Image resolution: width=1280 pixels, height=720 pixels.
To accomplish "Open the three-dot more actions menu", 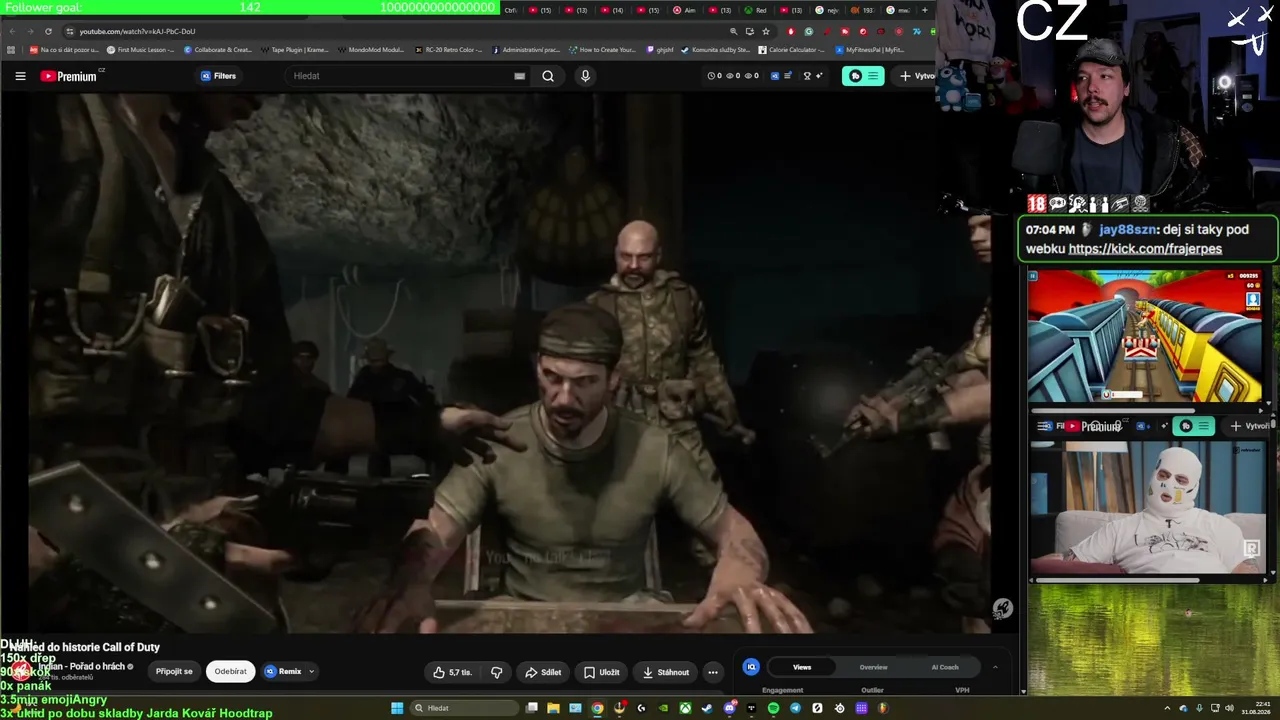I will (x=713, y=672).
